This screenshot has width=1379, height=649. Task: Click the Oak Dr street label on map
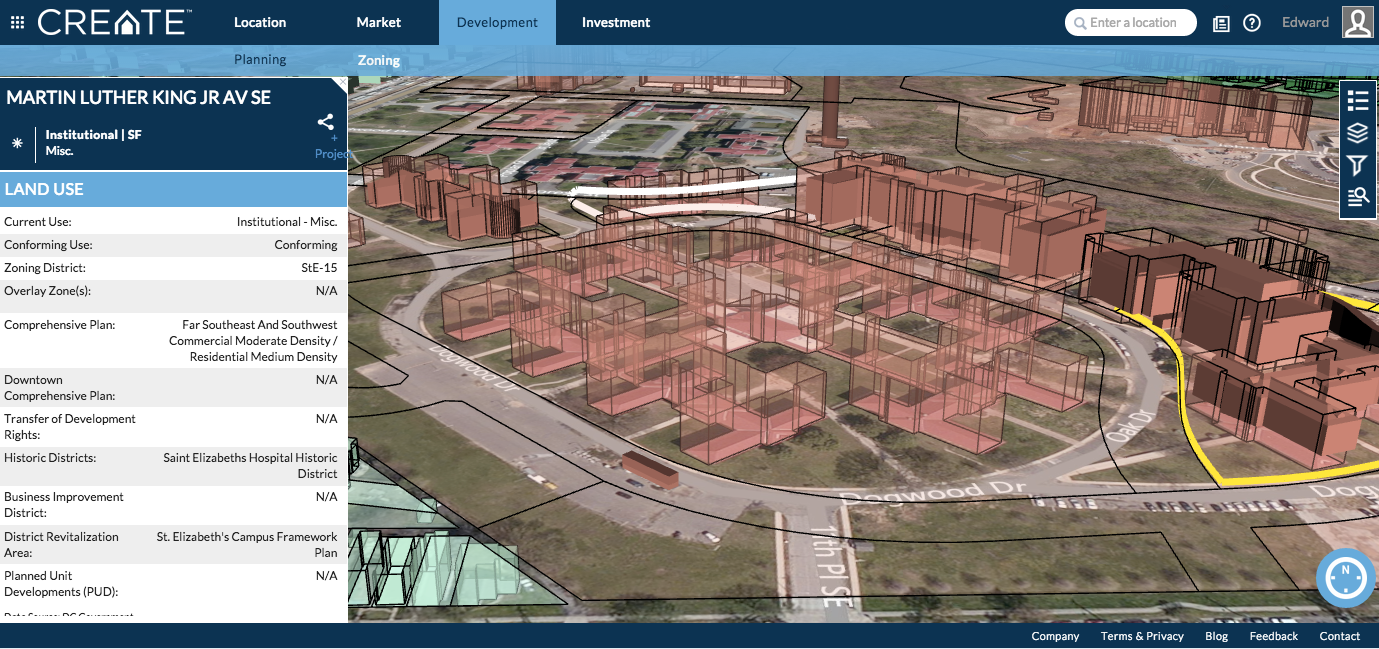(x=1133, y=426)
